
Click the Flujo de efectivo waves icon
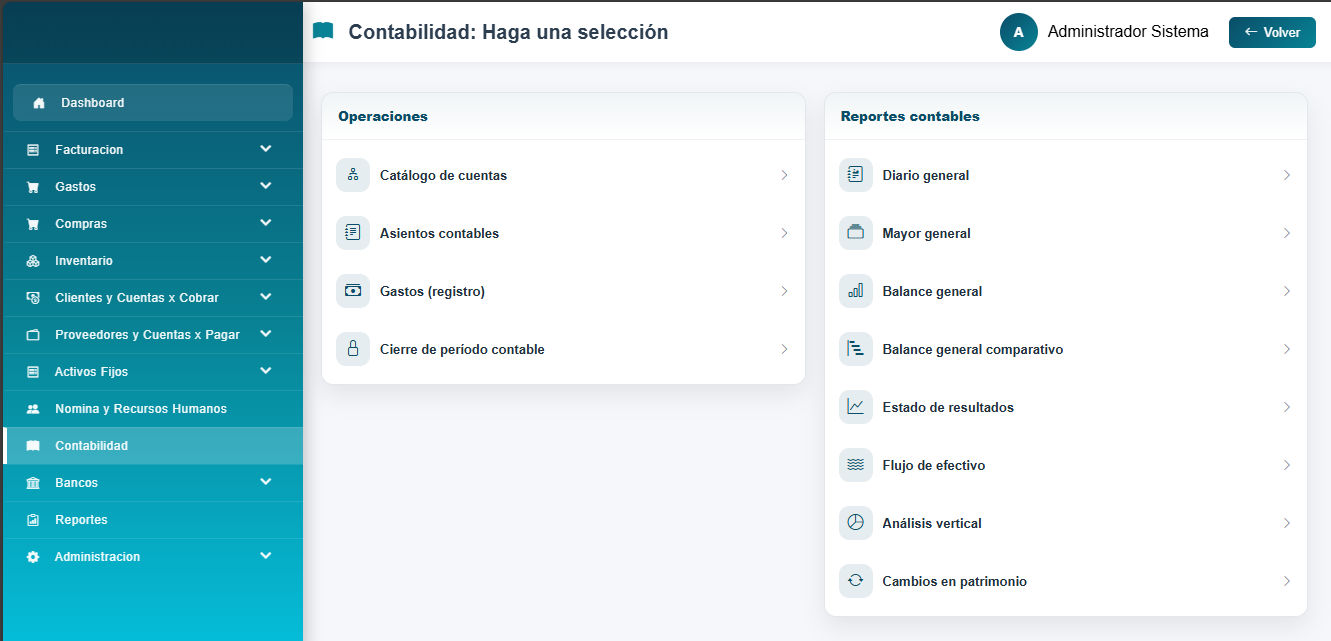[855, 465]
